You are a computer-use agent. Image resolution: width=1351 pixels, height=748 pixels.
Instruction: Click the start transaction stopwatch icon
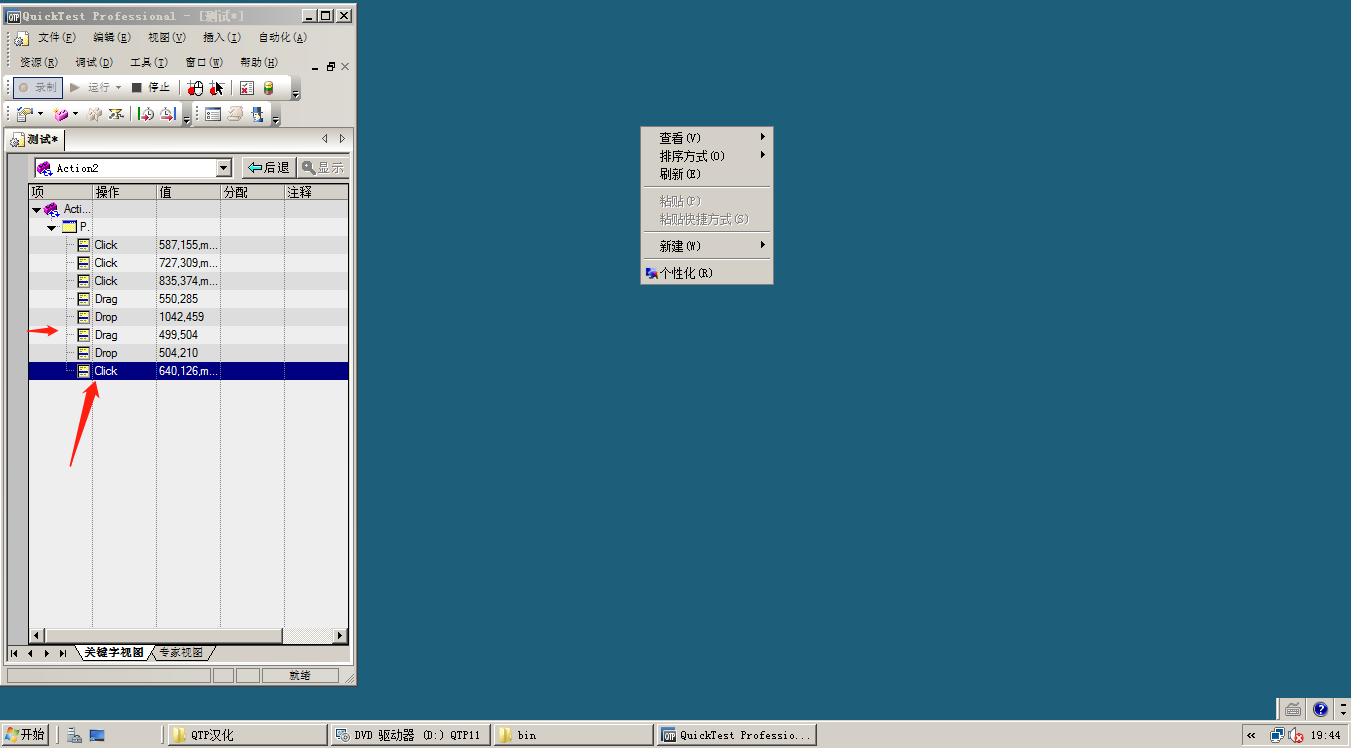click(x=146, y=115)
